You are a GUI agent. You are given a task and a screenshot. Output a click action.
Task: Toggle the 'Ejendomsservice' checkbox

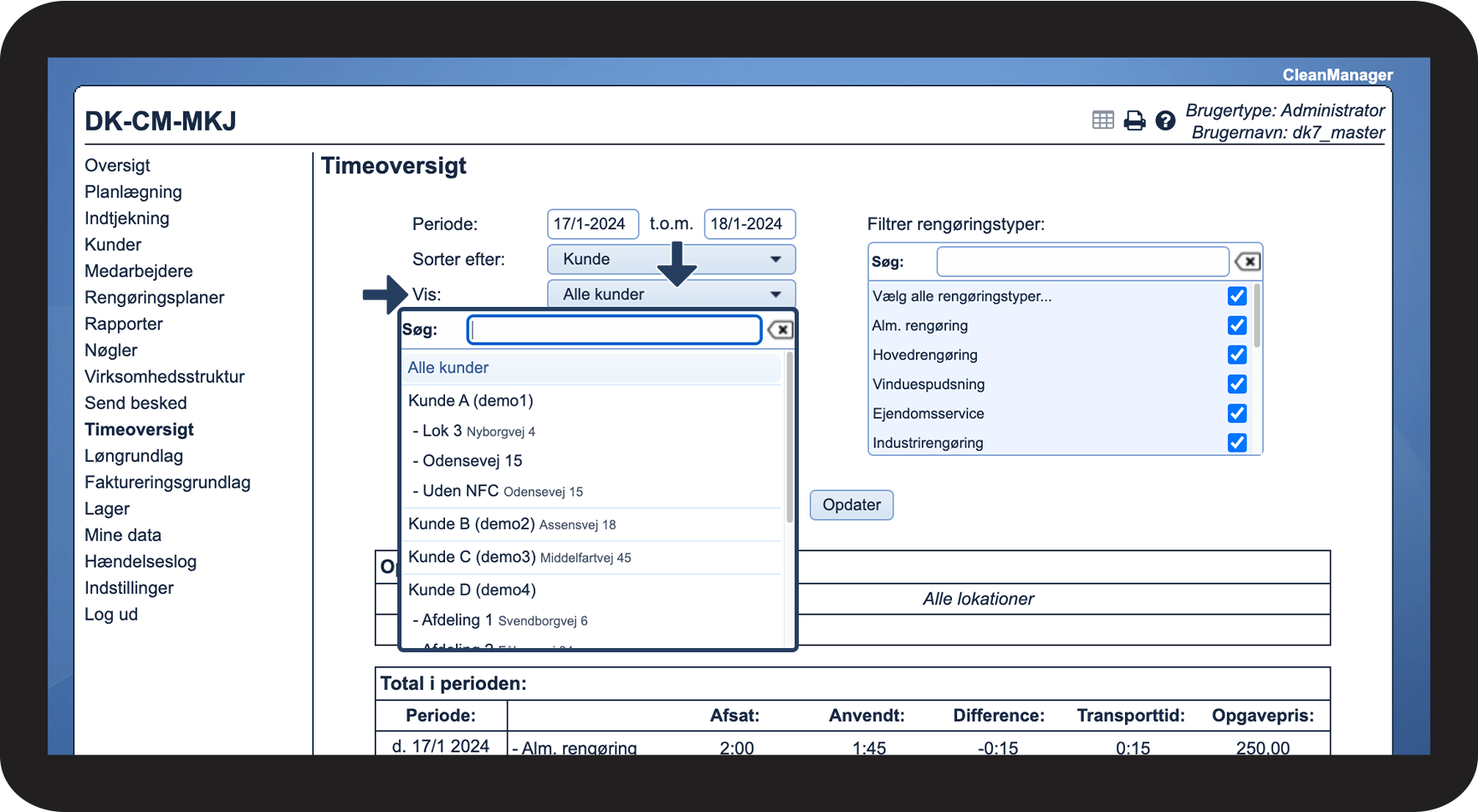[1237, 413]
